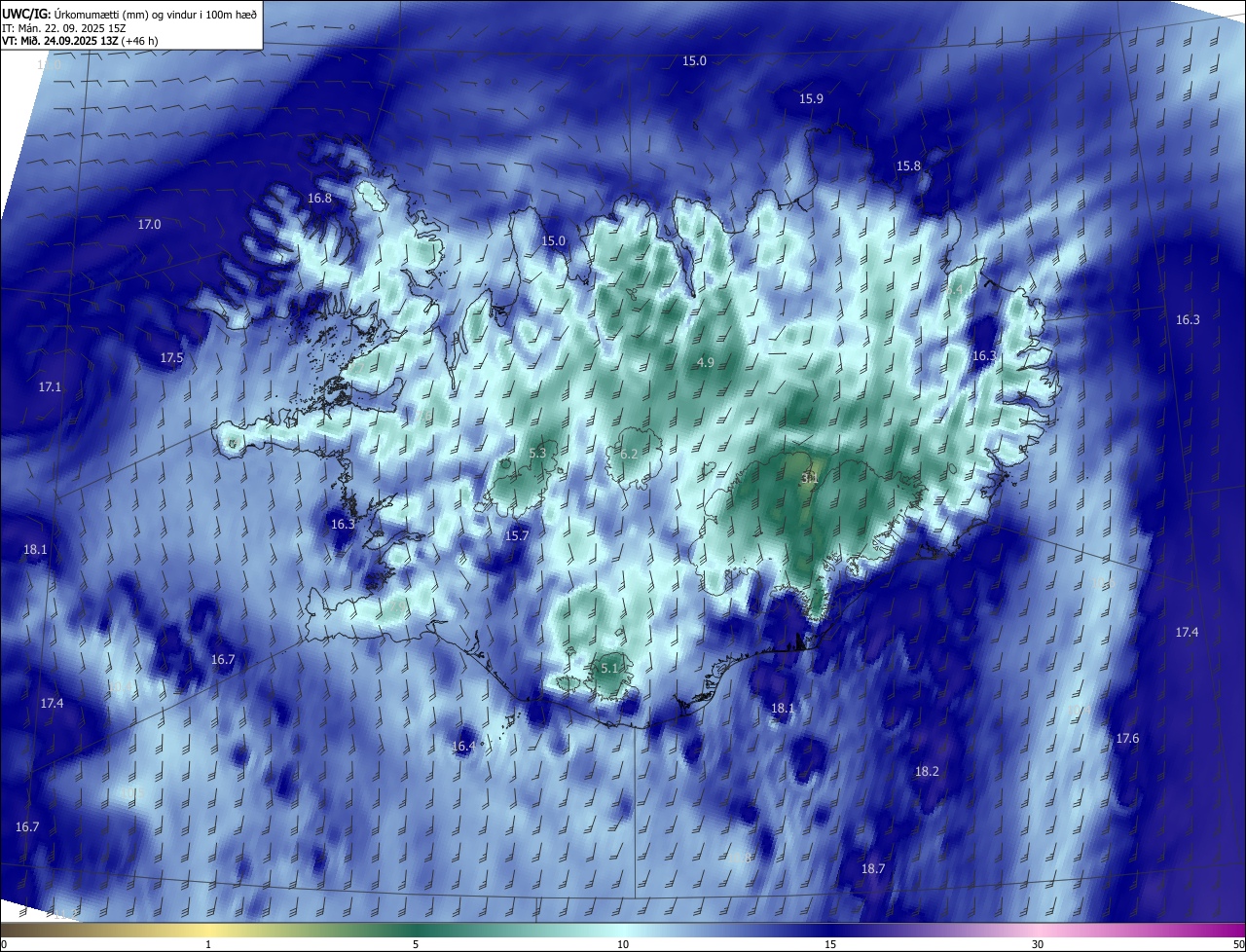Image resolution: width=1246 pixels, height=952 pixels.
Task: Click the map value 17.0
Action: (x=149, y=224)
